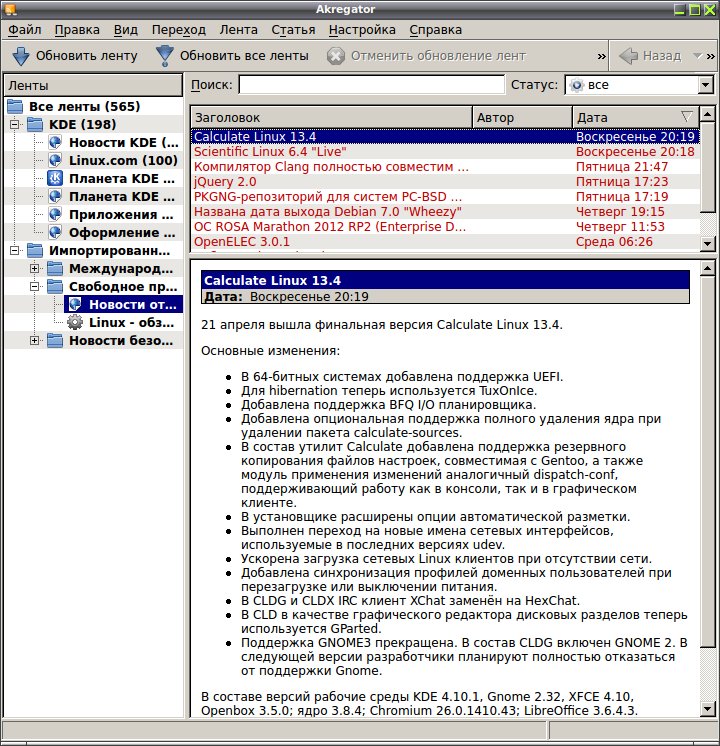Select the Linux - обз... feed
This screenshot has width=720, height=746.
click(x=124, y=323)
